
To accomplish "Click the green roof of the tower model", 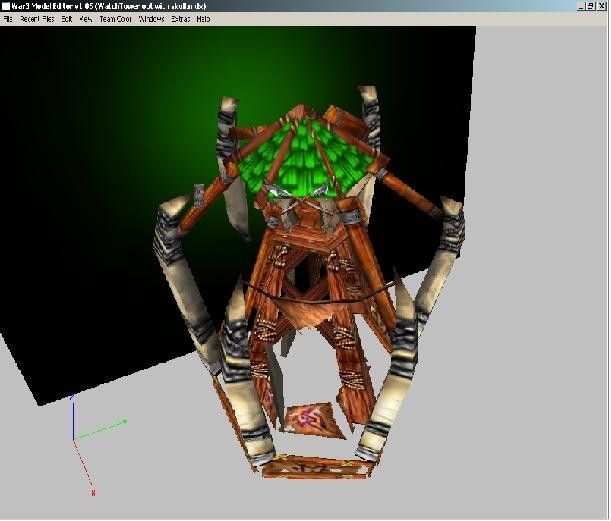I will [308, 160].
